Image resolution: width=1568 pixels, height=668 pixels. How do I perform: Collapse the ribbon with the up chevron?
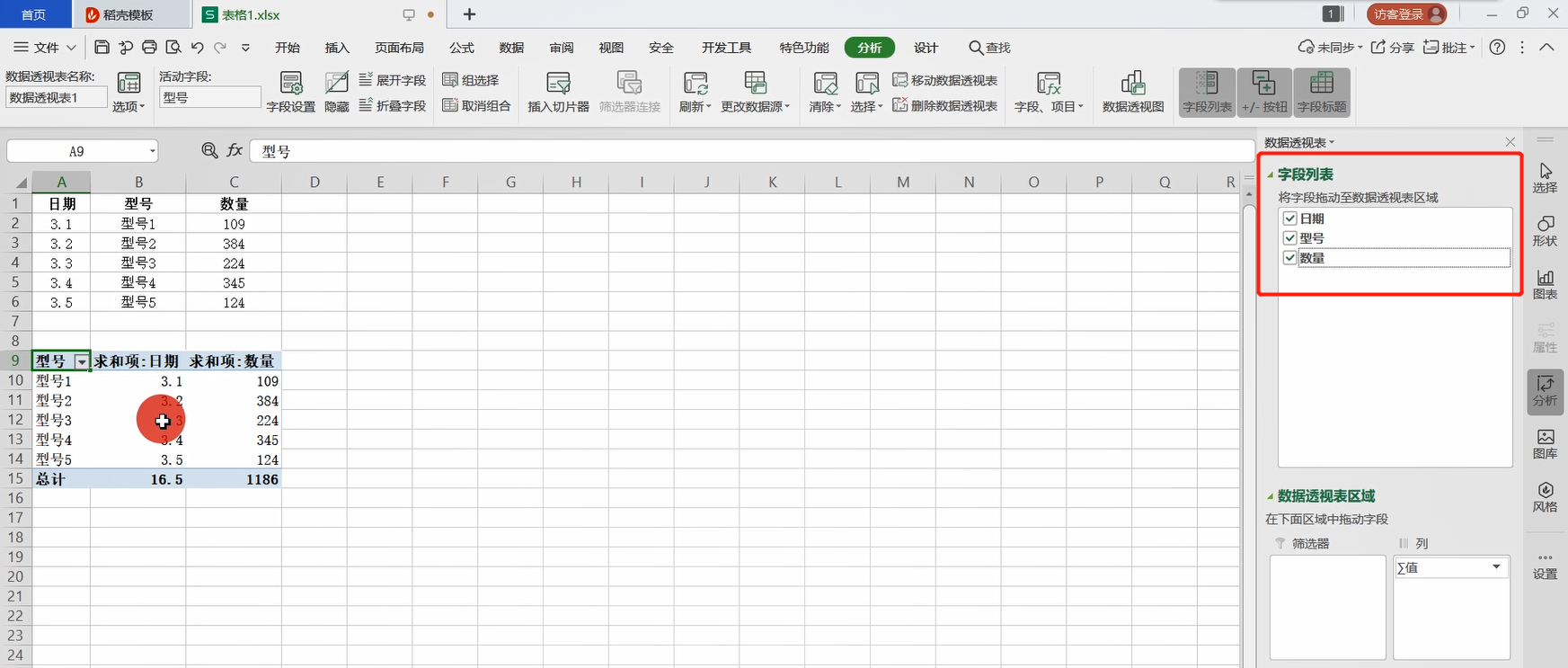click(1546, 48)
